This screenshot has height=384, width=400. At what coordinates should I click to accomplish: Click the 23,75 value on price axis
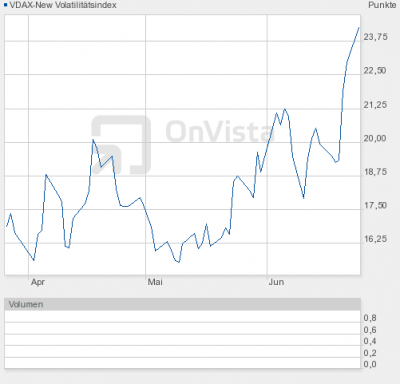[x=375, y=37]
